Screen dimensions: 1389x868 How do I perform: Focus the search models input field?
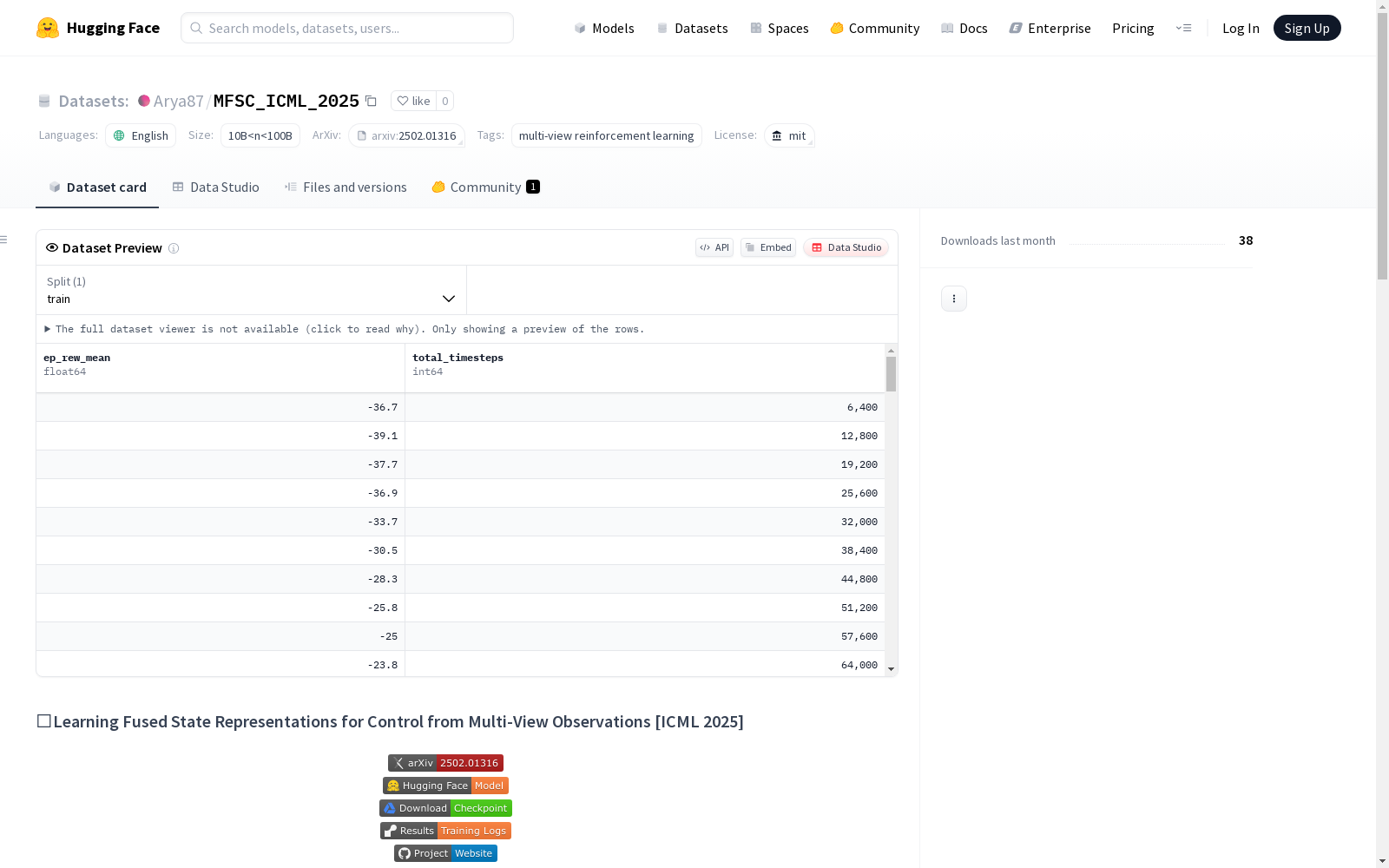[347, 28]
